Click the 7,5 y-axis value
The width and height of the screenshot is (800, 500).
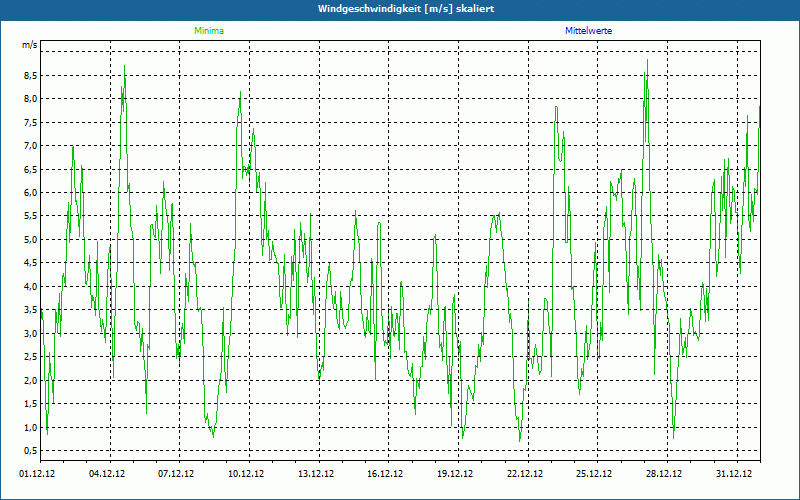point(31,122)
